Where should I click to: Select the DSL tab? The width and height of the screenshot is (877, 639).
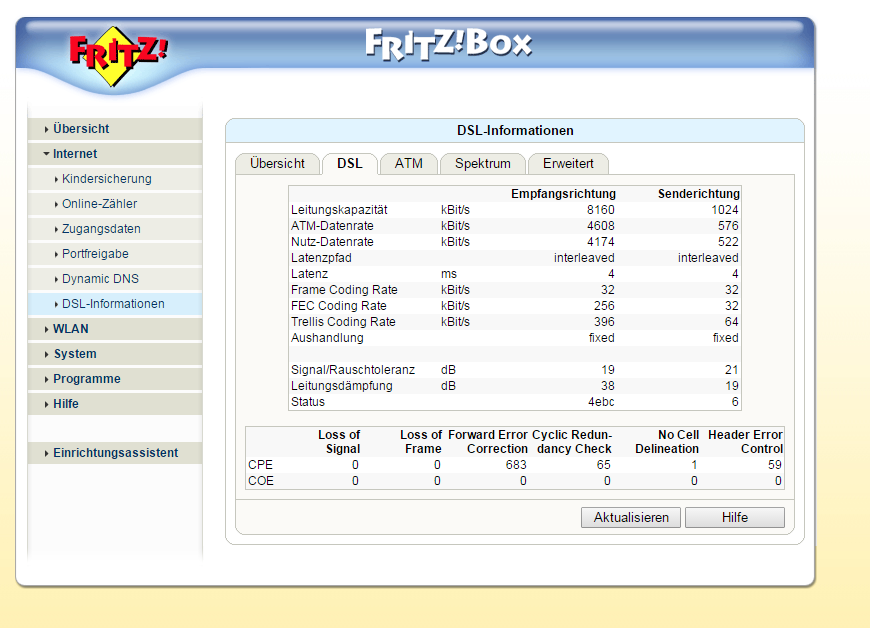[x=350, y=164]
